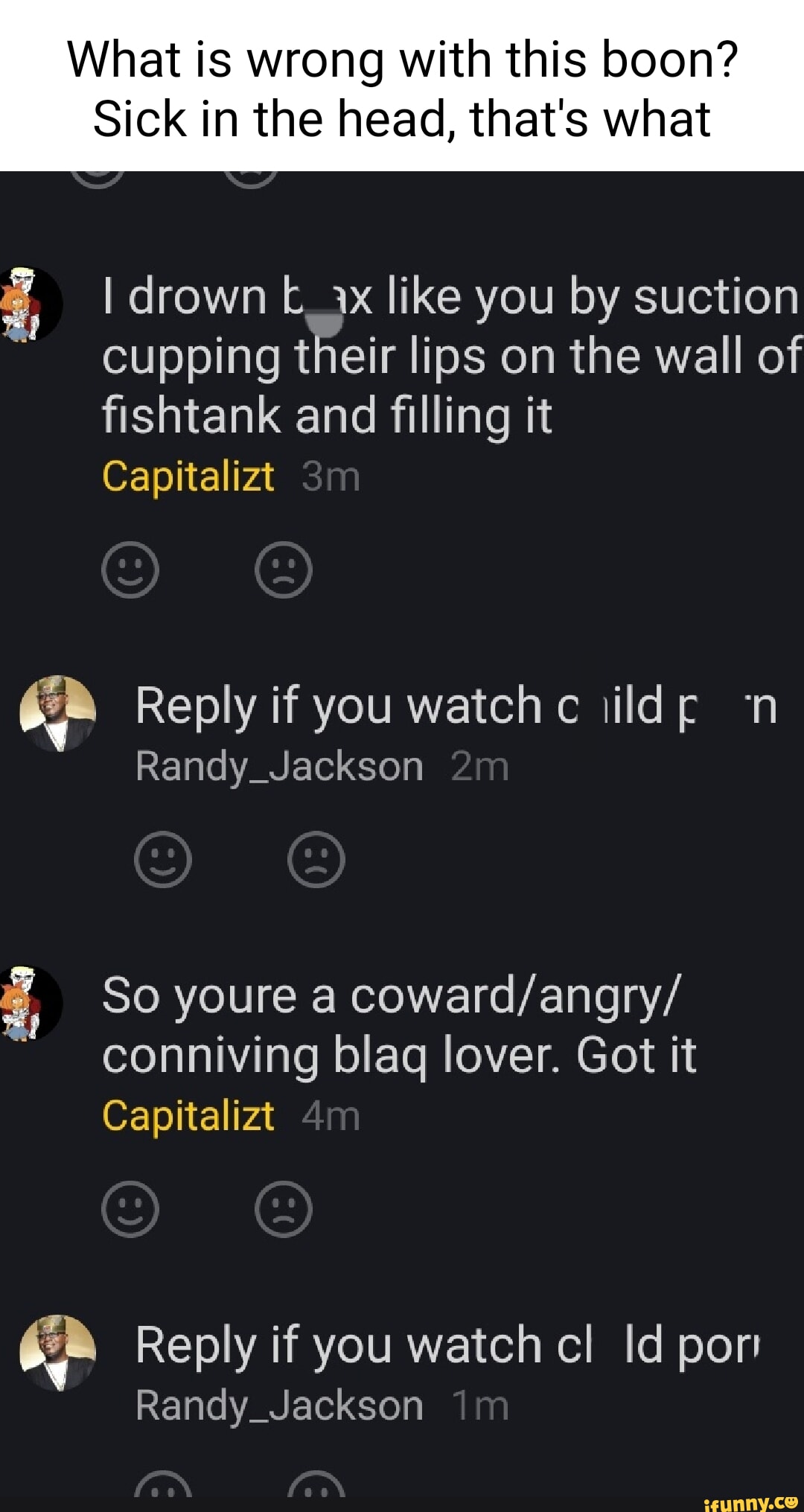
Task: Smile at Capitalizt's 4m comment
Action: tap(130, 1209)
